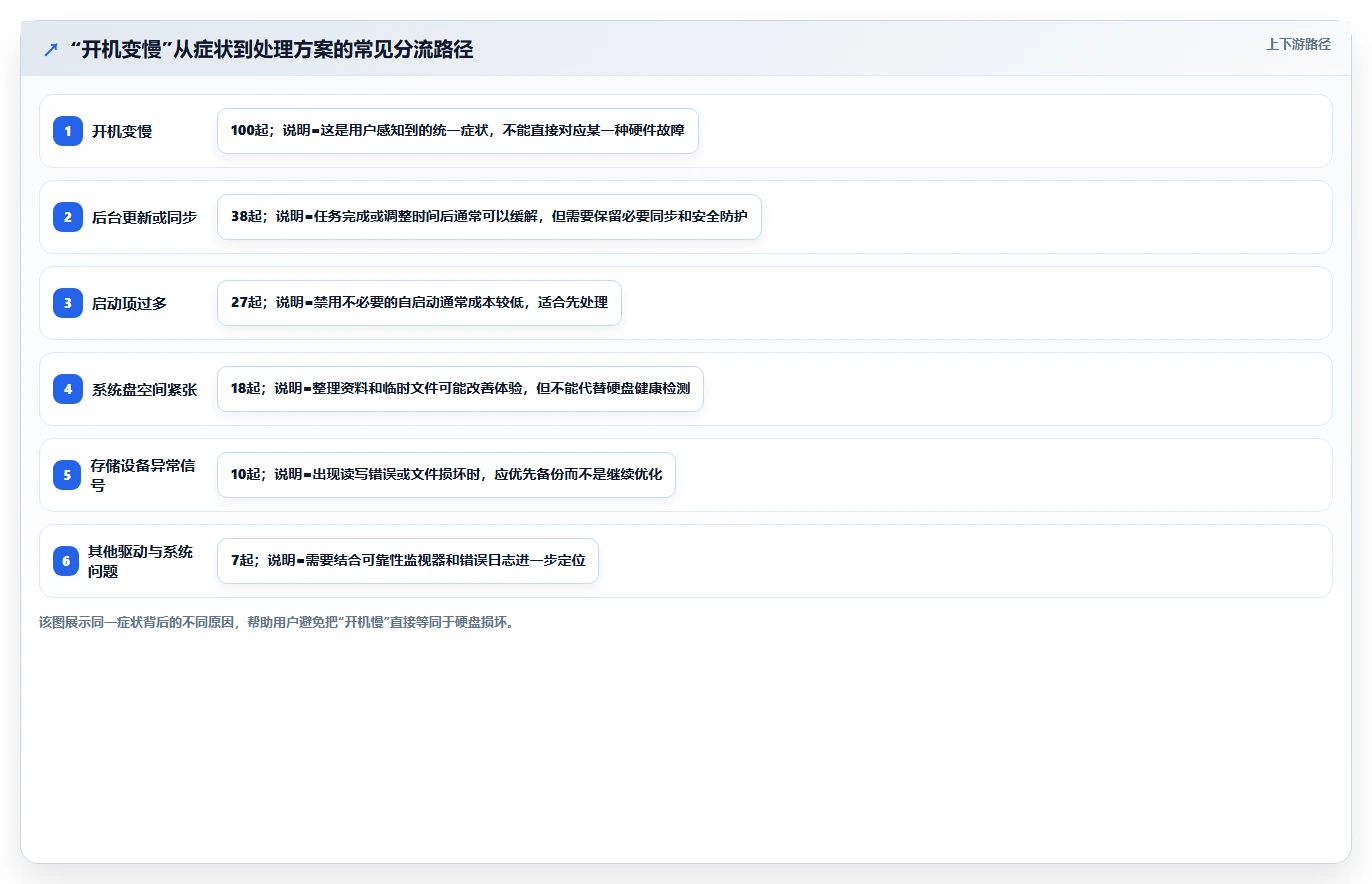Viewport: 1372px width, 884px height.
Task: Click the 上下游路径 label in the header
Action: pyautogui.click(x=1298, y=45)
